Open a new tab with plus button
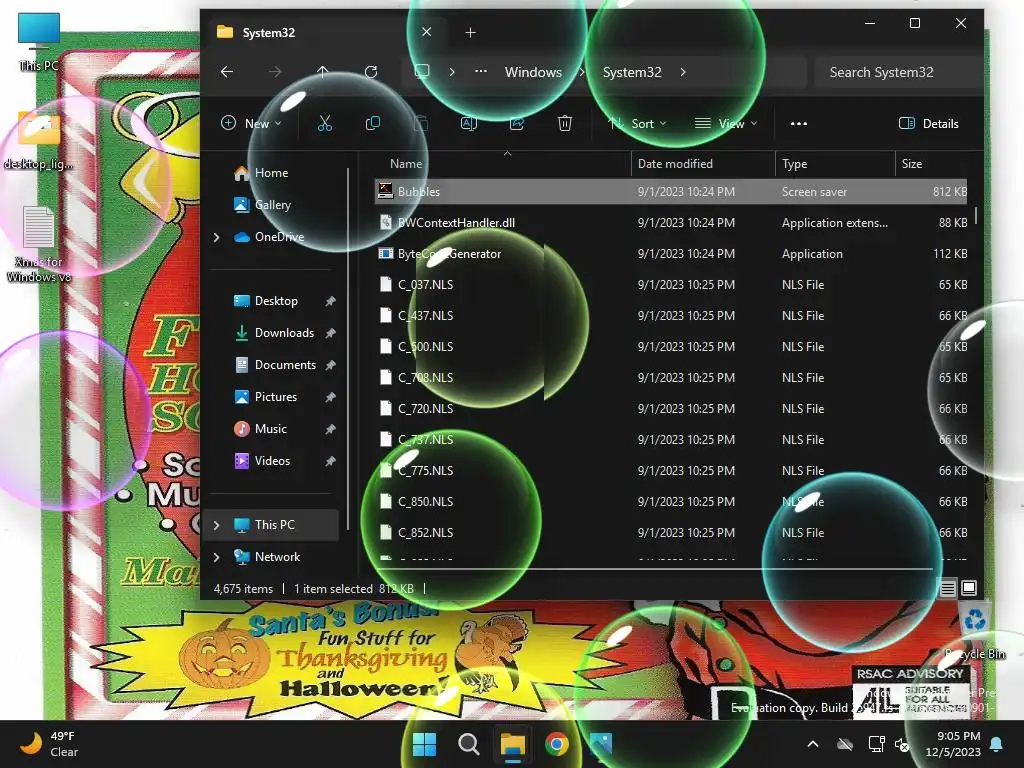The height and width of the screenshot is (768, 1024). click(x=470, y=32)
